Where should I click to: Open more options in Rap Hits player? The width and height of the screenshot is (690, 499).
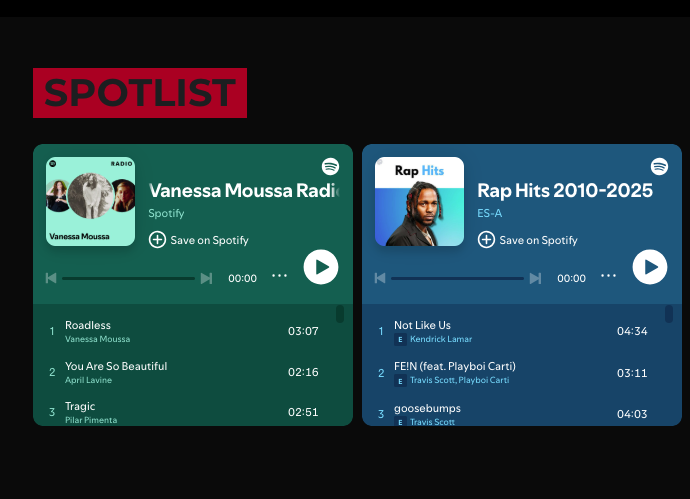click(609, 276)
